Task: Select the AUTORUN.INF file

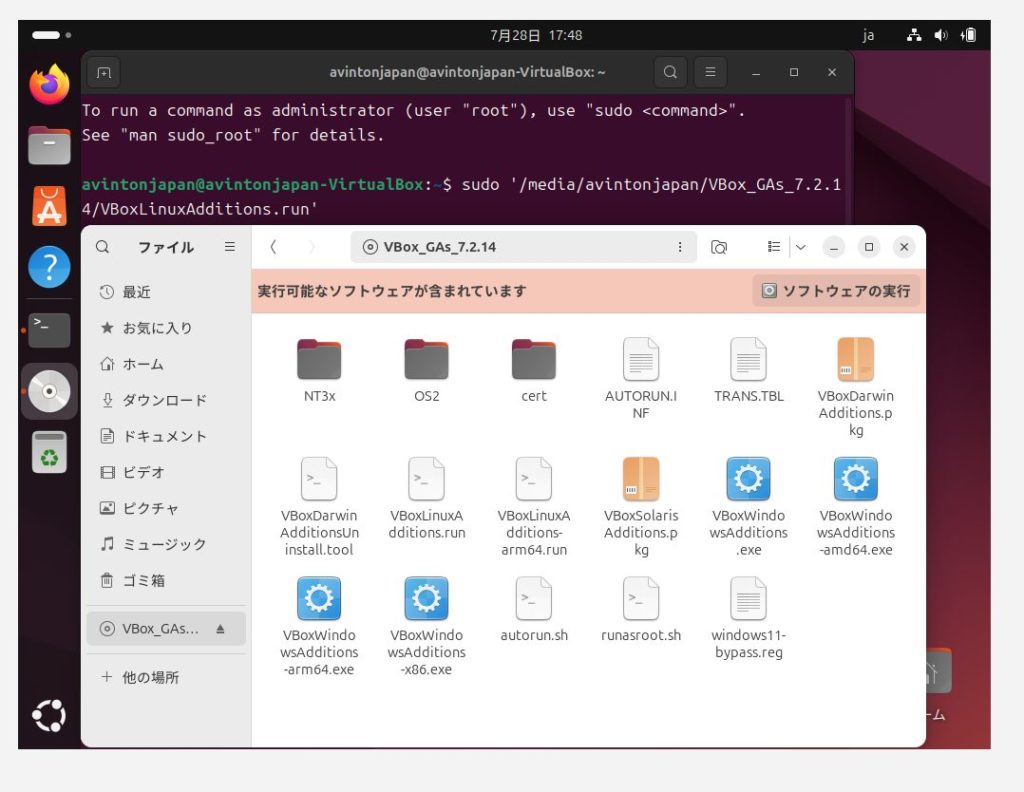Action: (x=641, y=378)
